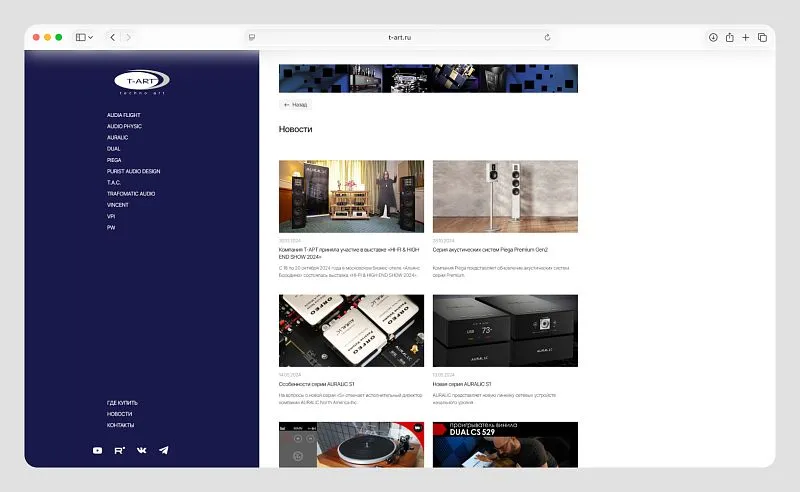This screenshot has width=800, height=492.
Task: Open the HI-FI & HIGH END SHOW 2024 headline
Action: (x=349, y=253)
